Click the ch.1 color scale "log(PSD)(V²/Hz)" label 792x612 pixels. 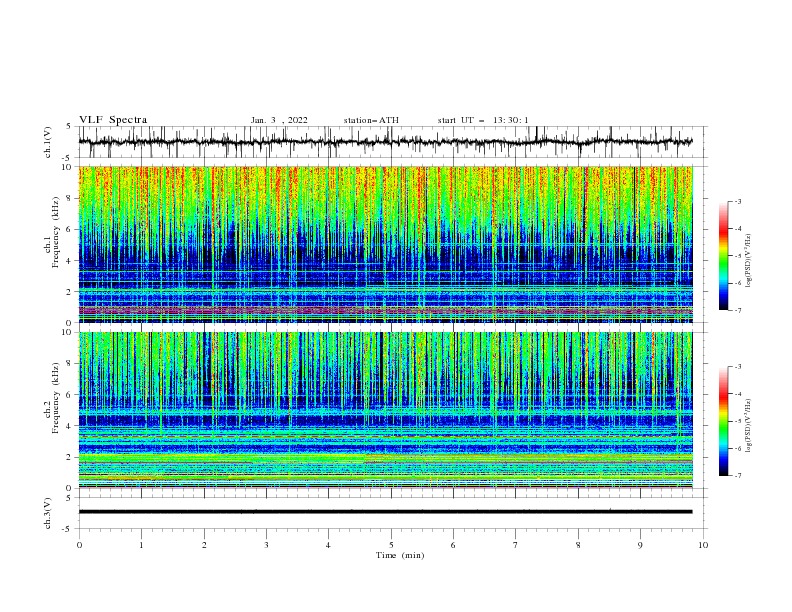coord(749,260)
